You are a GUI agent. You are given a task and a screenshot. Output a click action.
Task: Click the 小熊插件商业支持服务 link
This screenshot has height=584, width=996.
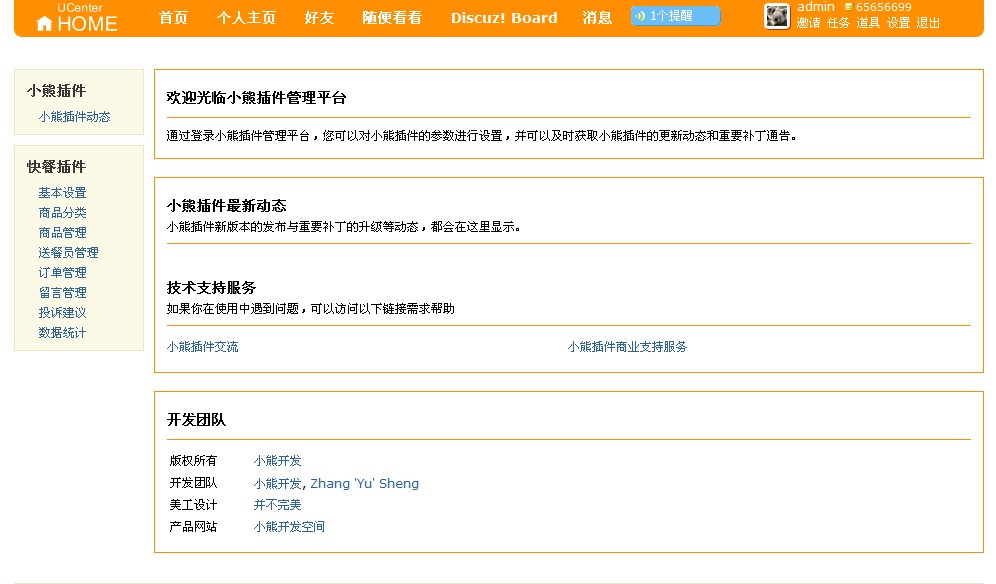[x=628, y=347]
